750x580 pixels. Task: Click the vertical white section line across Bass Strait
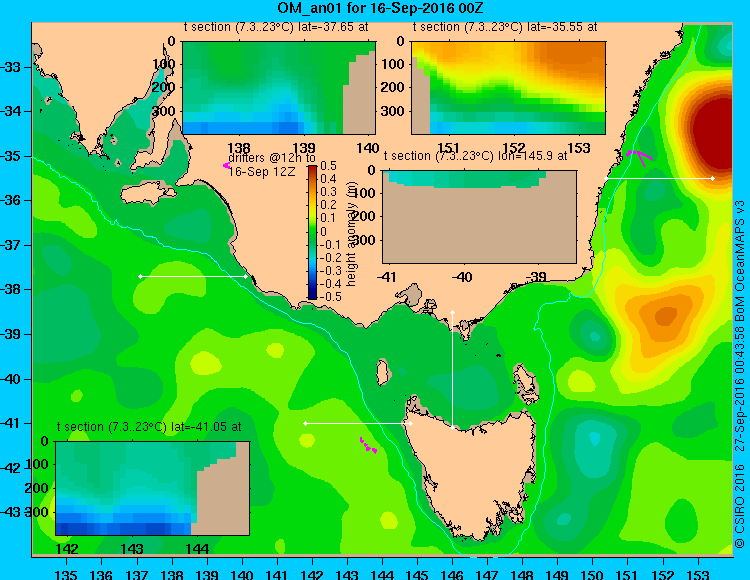click(x=452, y=370)
